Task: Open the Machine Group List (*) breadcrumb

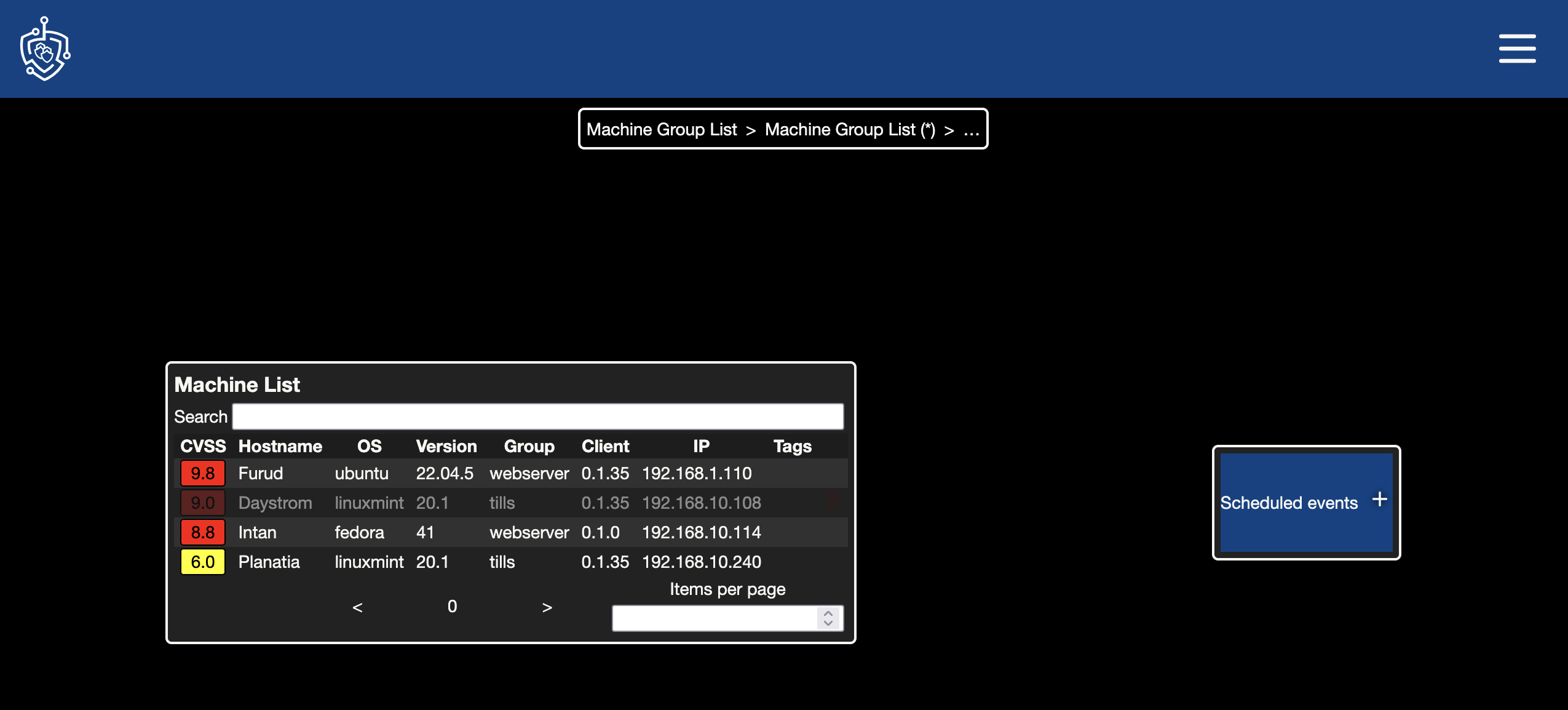Action: tap(850, 129)
